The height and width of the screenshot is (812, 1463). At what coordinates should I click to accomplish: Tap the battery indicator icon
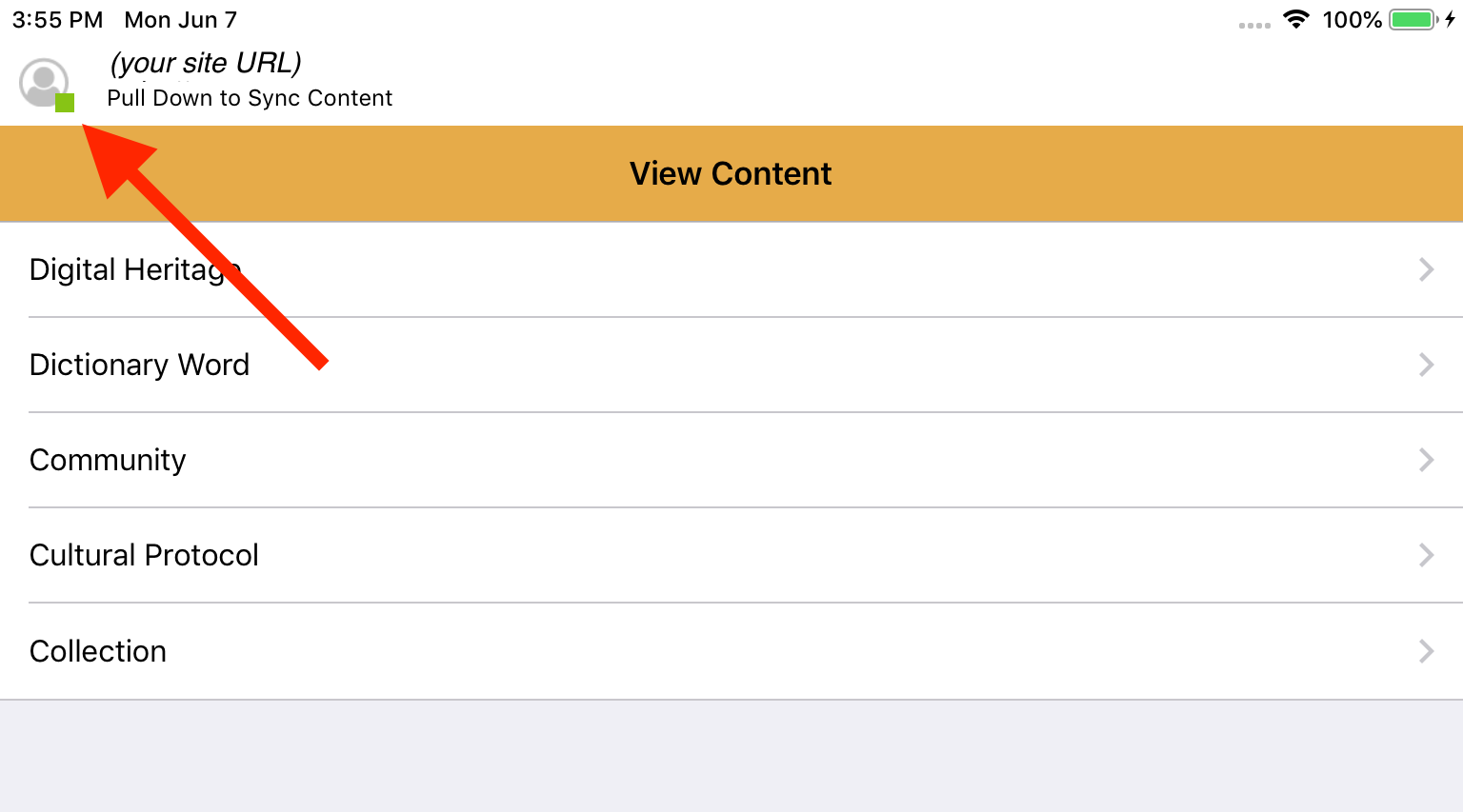1413,19
